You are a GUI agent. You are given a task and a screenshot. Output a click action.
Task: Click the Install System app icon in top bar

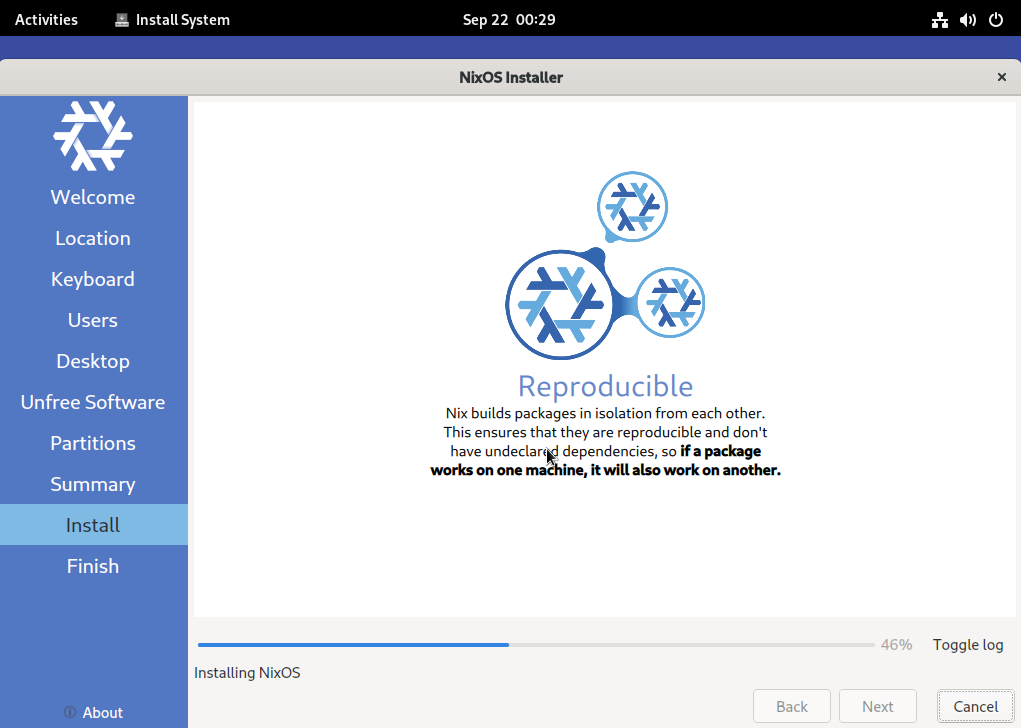122,19
